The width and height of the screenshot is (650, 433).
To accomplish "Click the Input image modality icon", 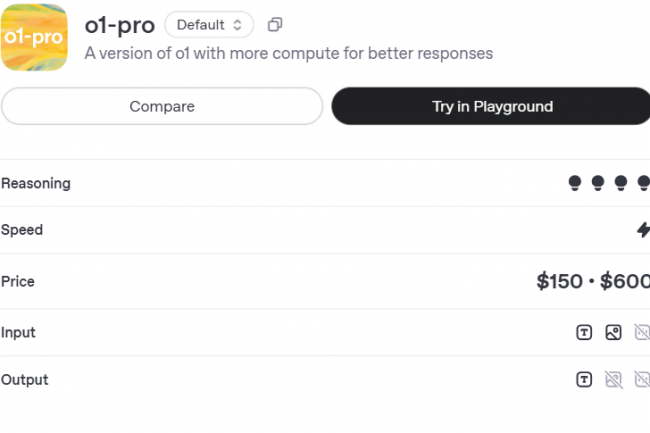I will [x=614, y=332].
